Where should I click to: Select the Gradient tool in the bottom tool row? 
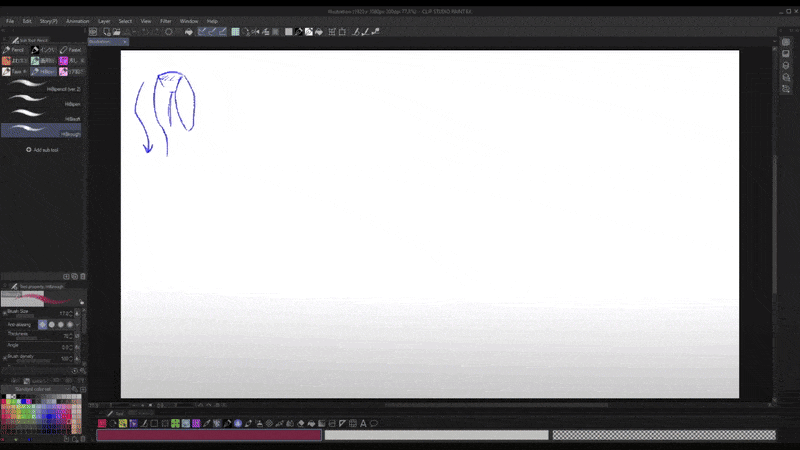coord(321,423)
